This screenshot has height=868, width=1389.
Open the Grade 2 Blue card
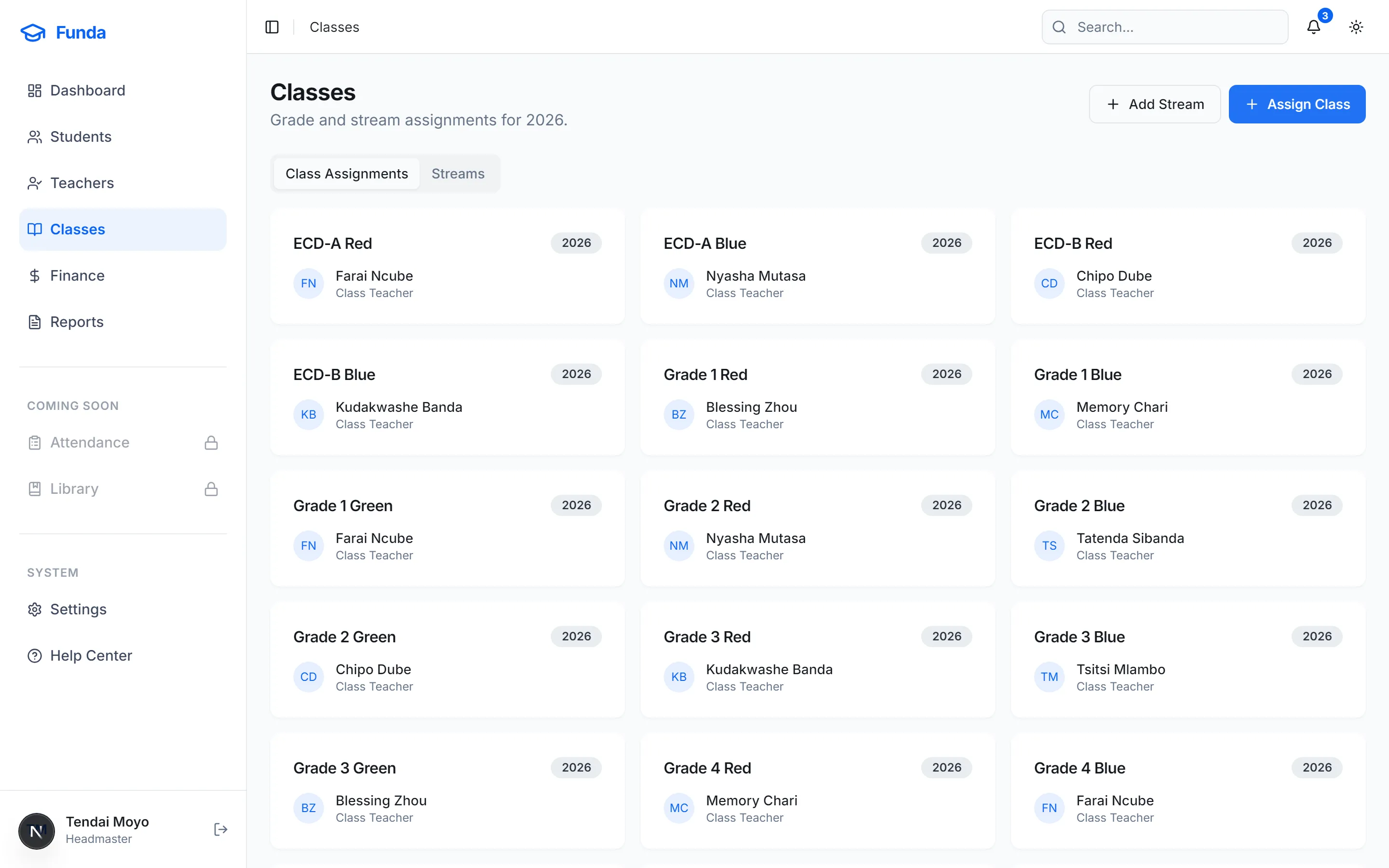click(1188, 529)
